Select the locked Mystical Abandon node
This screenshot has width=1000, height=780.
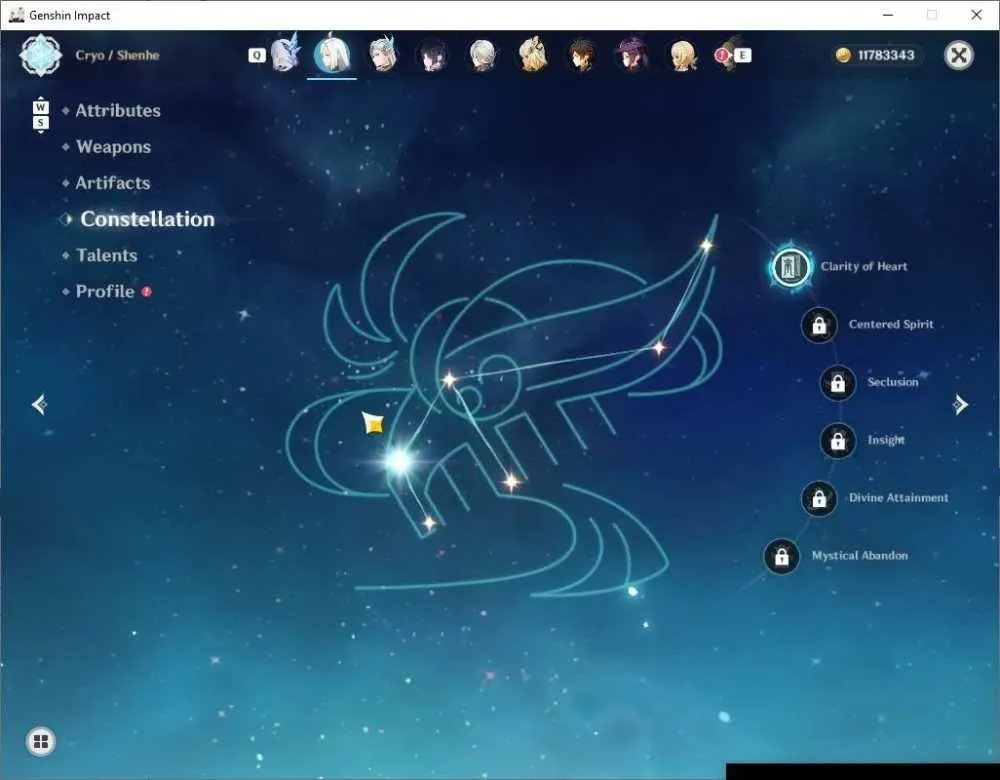point(781,556)
